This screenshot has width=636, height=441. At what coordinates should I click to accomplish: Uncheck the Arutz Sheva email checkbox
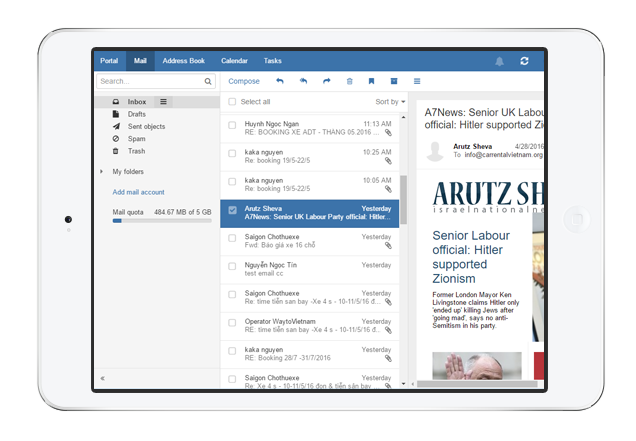(232, 210)
